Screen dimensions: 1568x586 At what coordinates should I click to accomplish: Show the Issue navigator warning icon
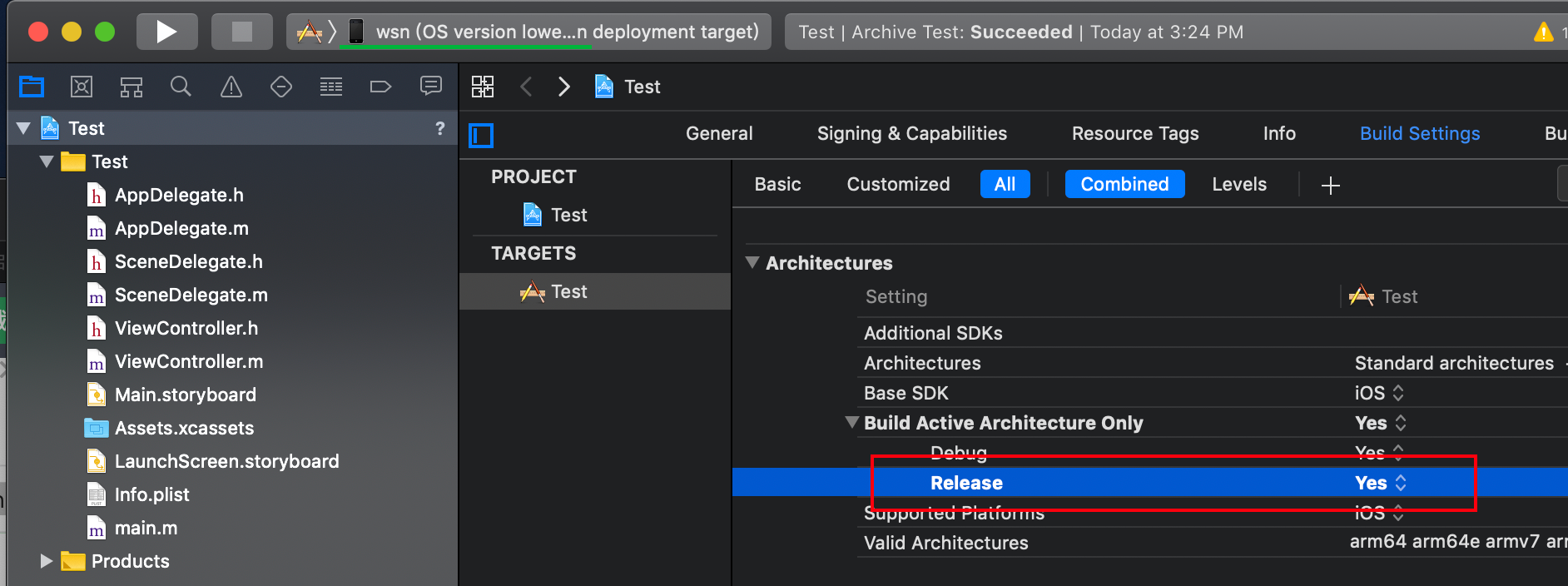[x=231, y=87]
